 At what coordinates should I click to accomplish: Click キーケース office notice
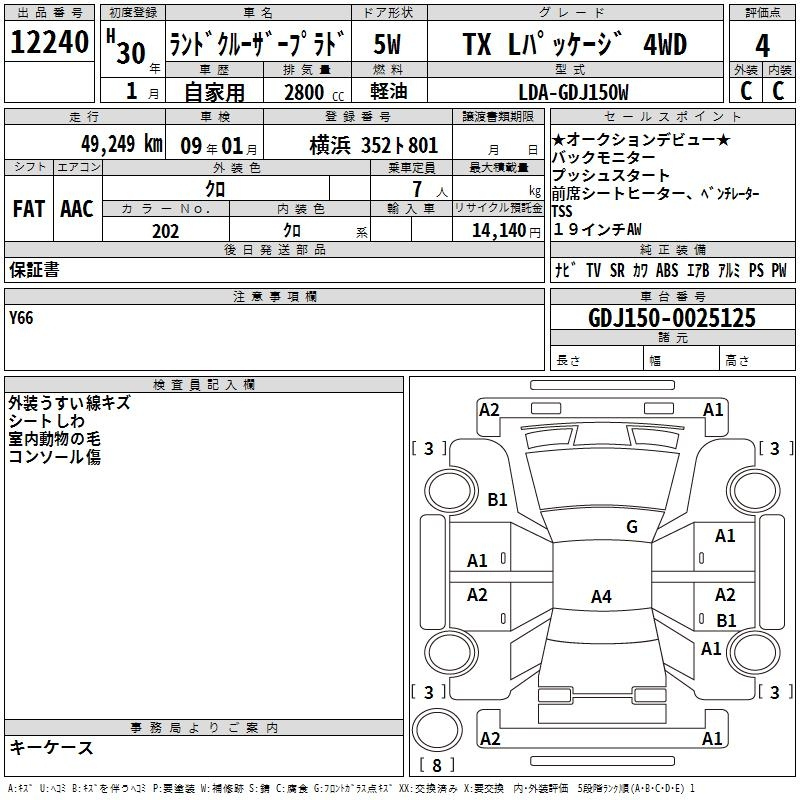[51, 747]
